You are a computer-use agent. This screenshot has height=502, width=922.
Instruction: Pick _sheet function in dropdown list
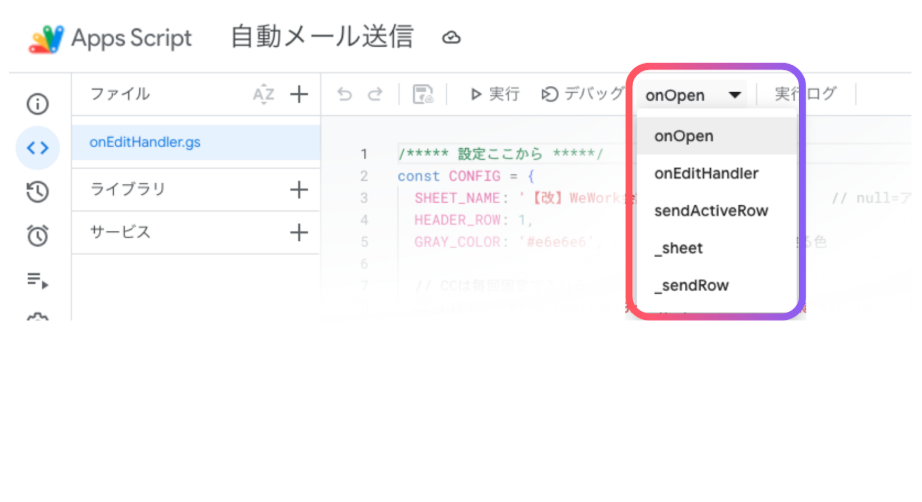pyautogui.click(x=679, y=248)
